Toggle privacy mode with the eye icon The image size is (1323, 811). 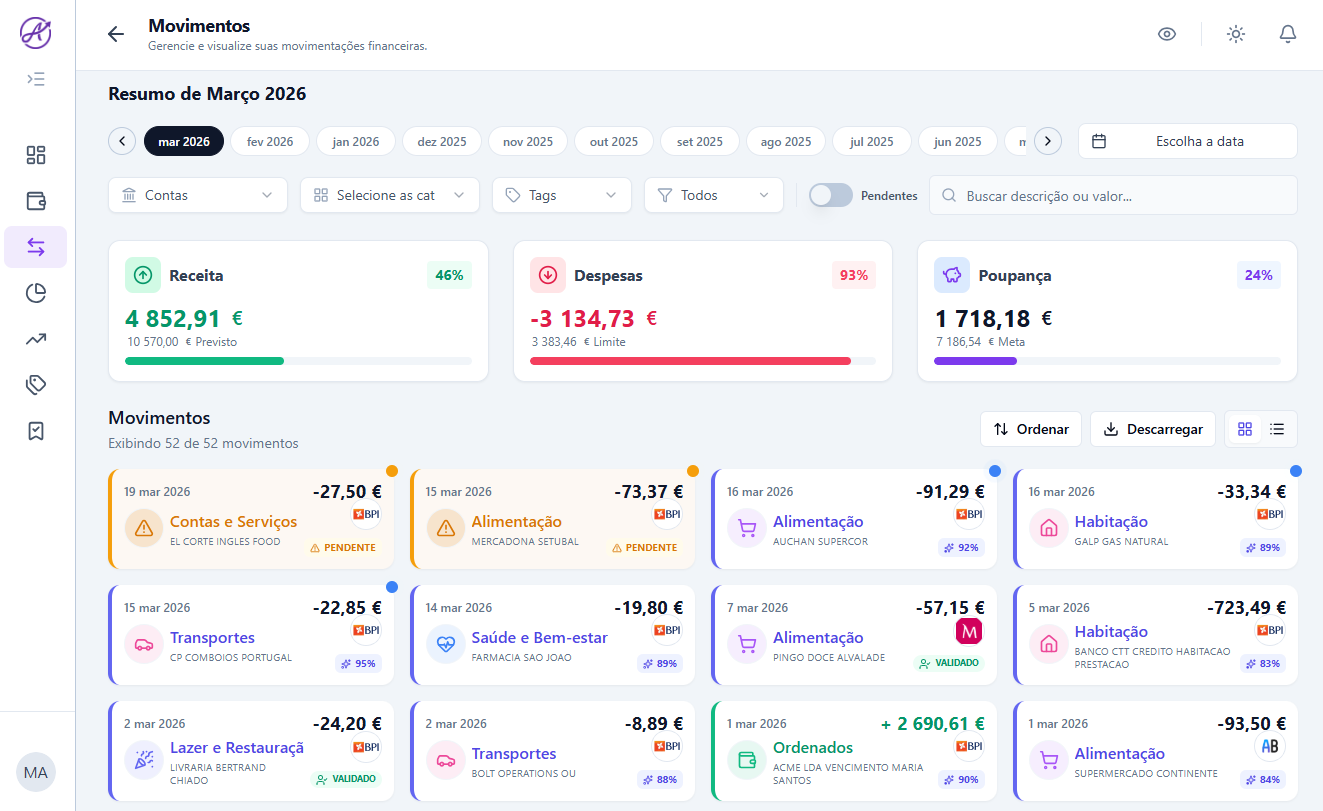pos(1167,33)
